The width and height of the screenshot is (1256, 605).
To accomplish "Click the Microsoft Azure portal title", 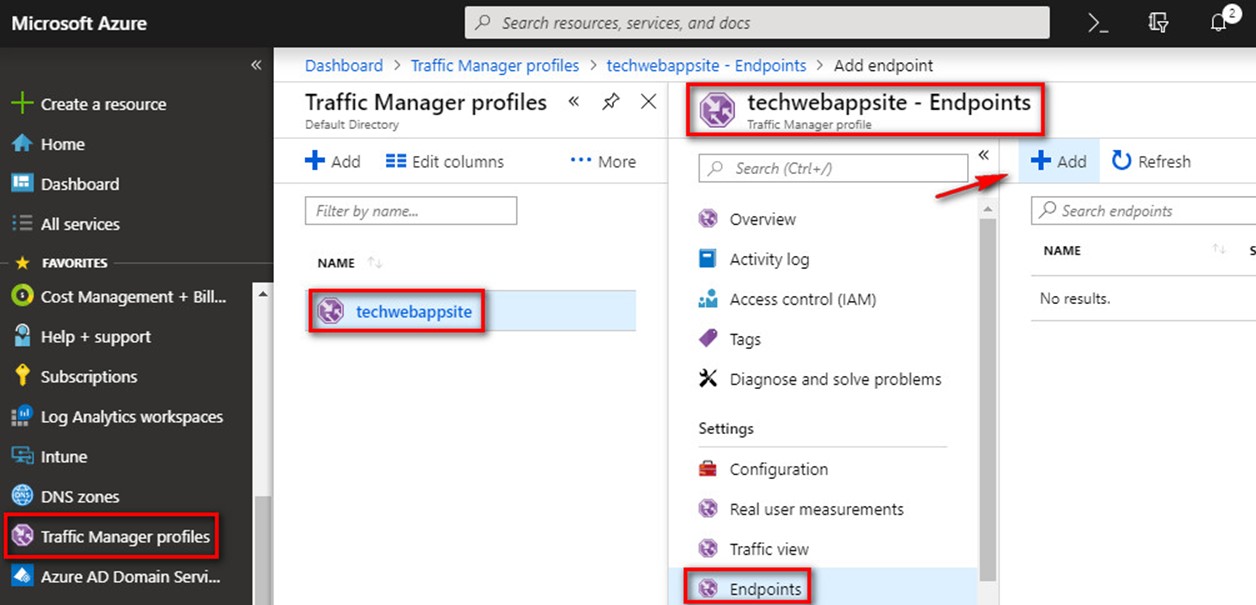I will (79, 23).
